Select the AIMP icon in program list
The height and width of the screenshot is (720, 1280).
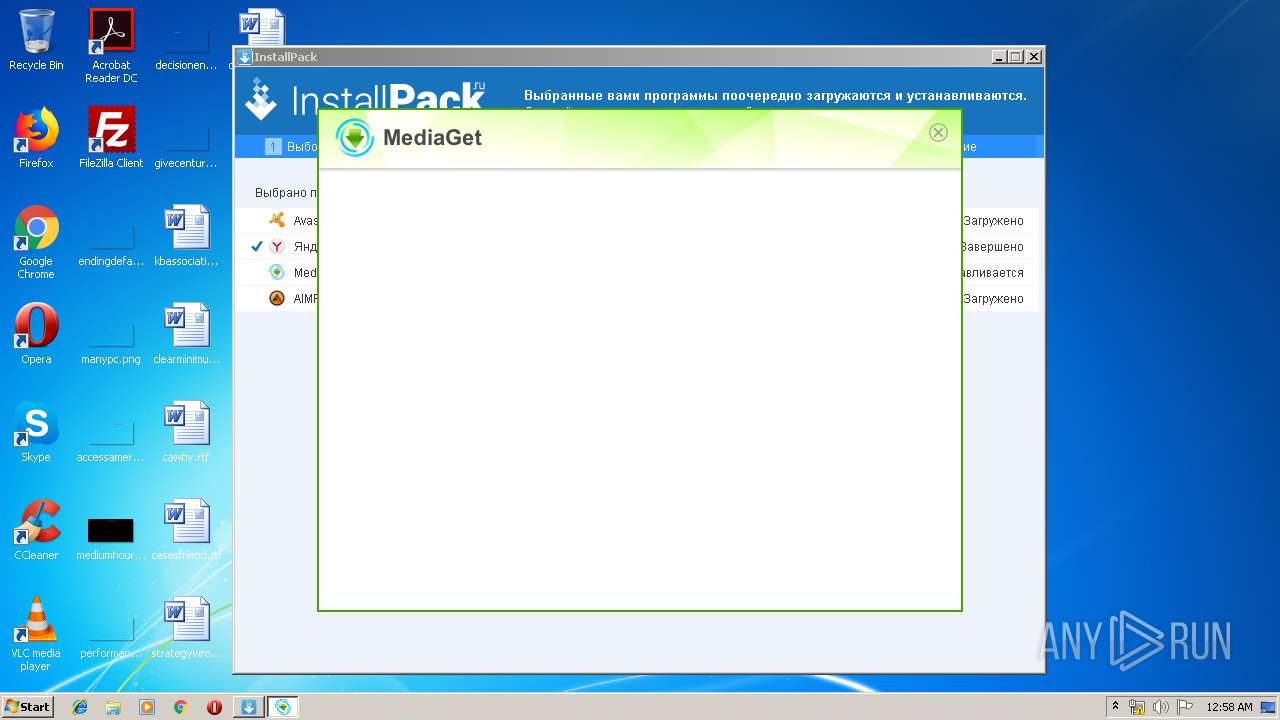277,298
